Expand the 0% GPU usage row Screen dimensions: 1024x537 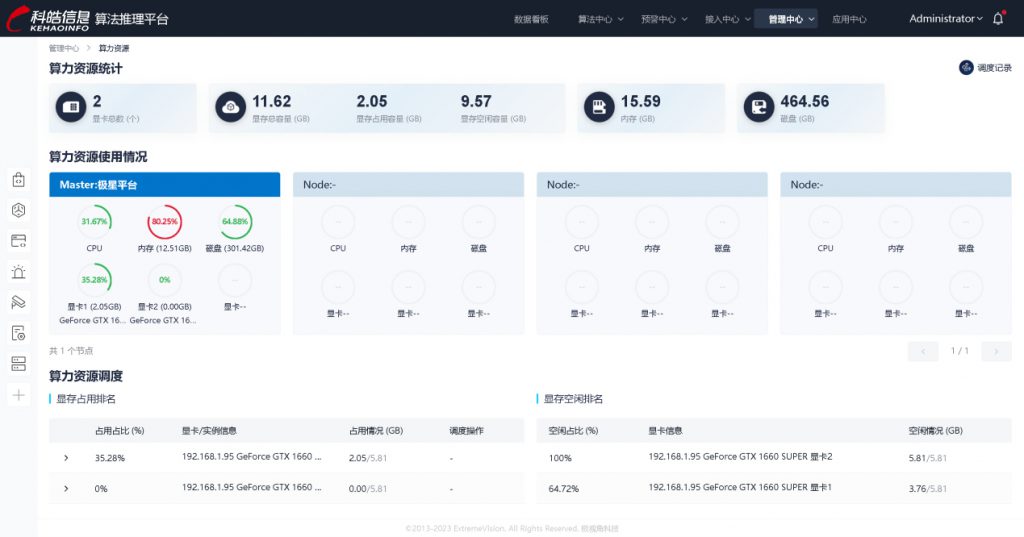66,488
